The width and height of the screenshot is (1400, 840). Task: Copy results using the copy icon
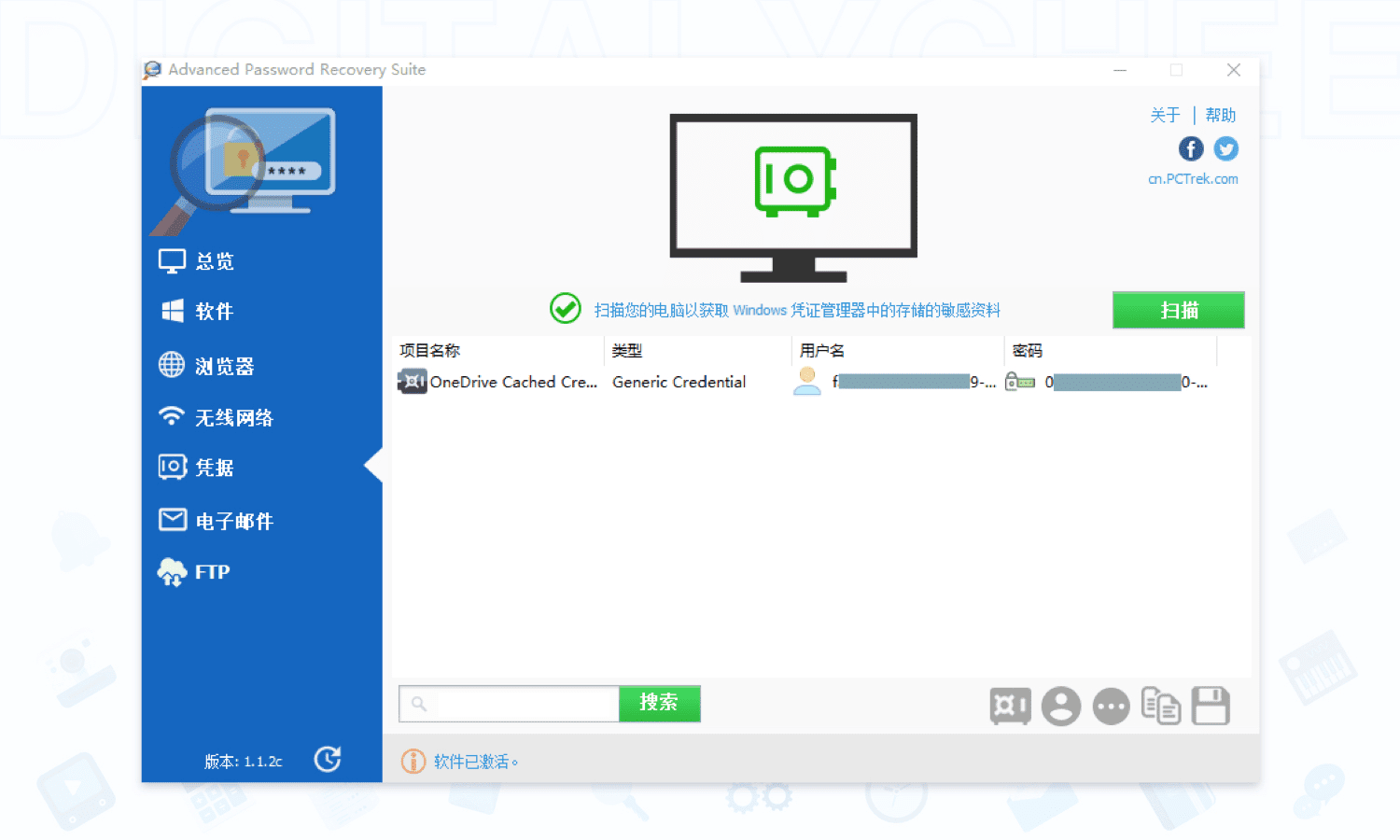click(1161, 706)
